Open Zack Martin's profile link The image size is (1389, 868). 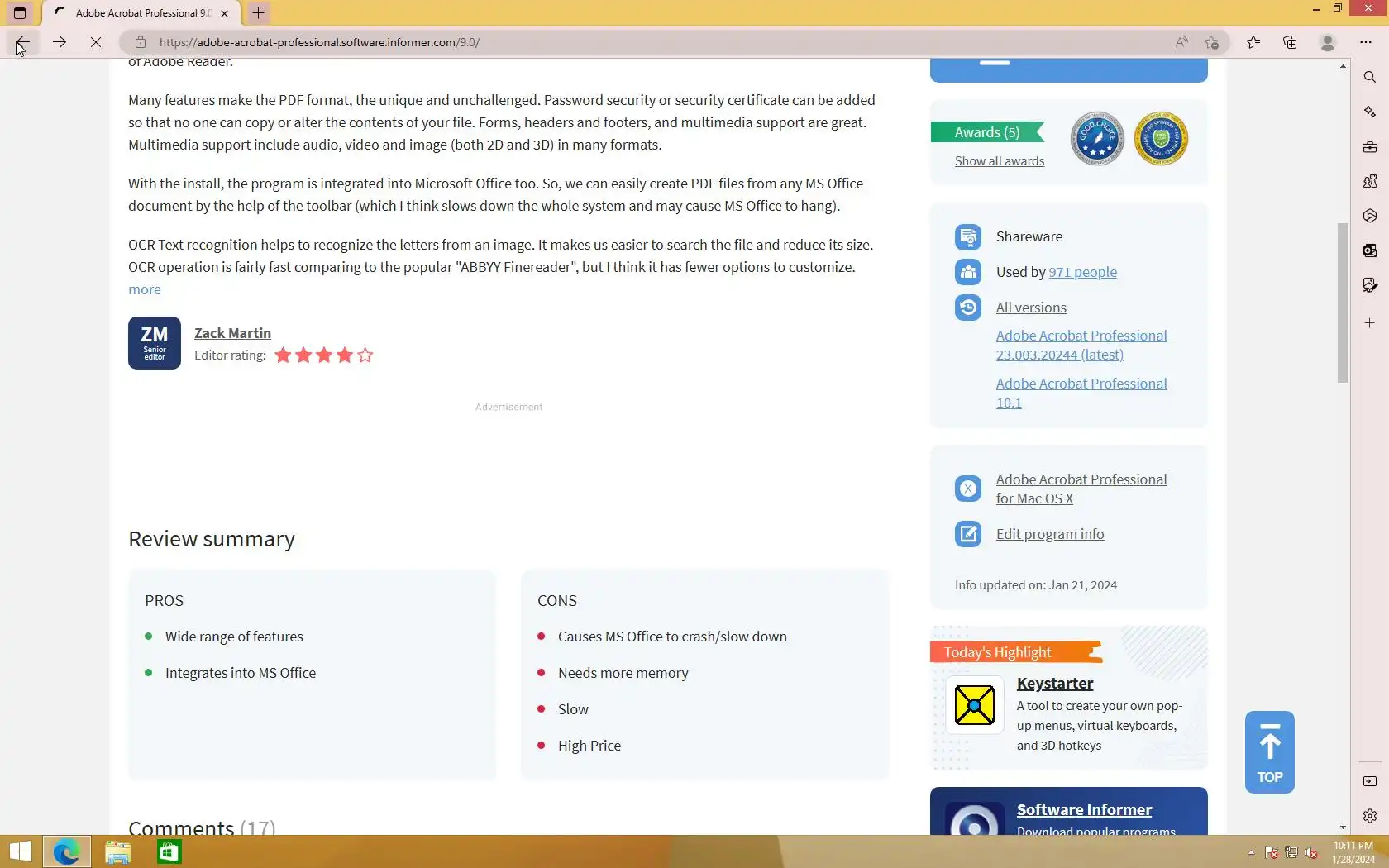232,333
